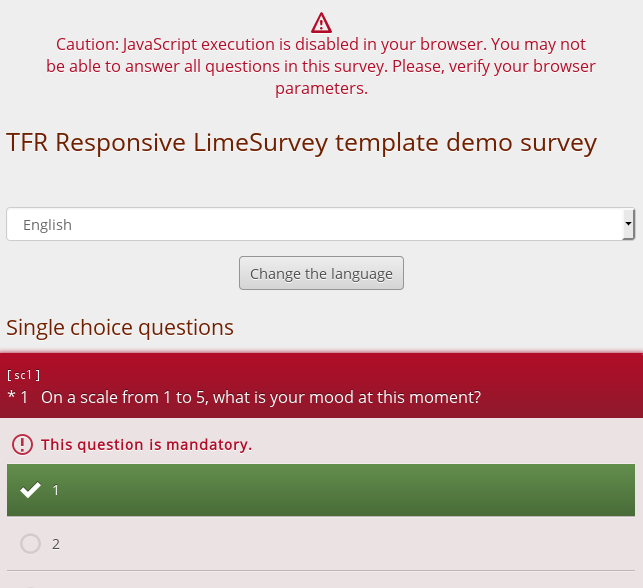Click the mood scale question text
The height and width of the screenshot is (588, 643).
(x=261, y=398)
